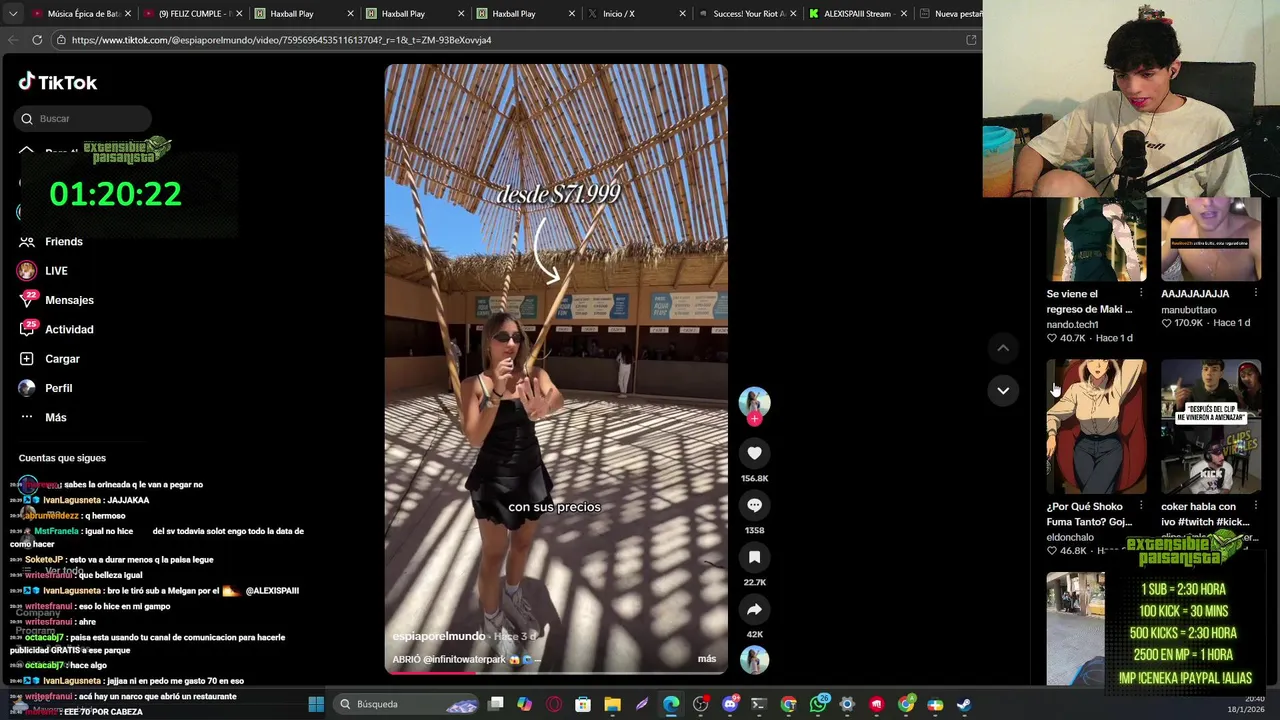This screenshot has width=1280, height=720.
Task: Open the Se viene el regreso de Maki thumbnail
Action: click(x=1096, y=240)
